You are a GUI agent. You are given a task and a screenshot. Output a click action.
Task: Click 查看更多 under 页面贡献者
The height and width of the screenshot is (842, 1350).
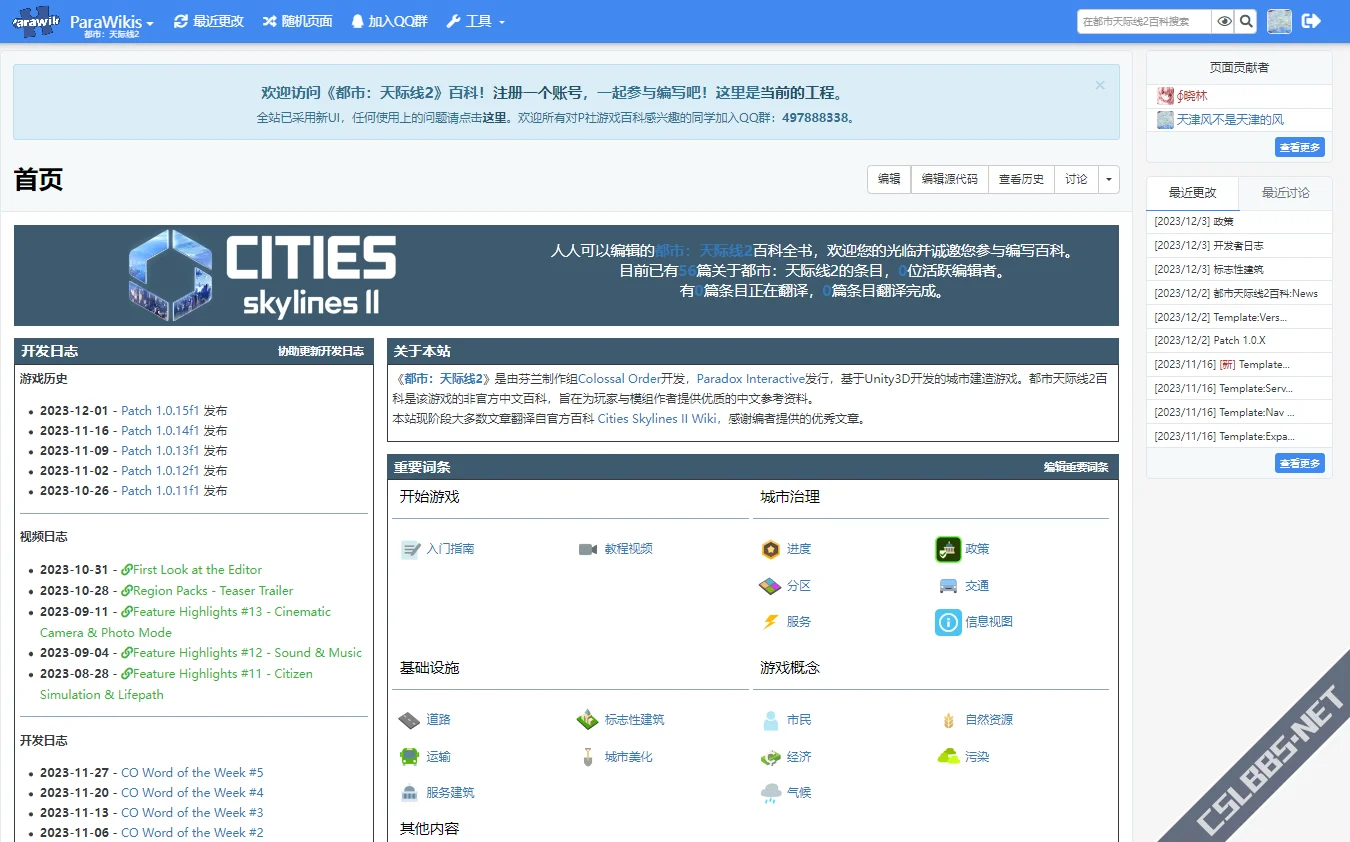(x=1300, y=147)
